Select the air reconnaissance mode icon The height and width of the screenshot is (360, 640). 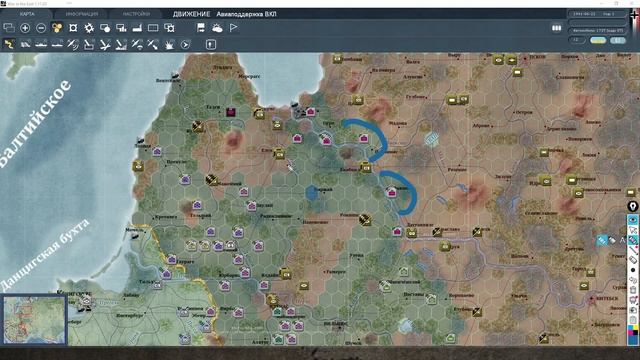(x=73, y=44)
